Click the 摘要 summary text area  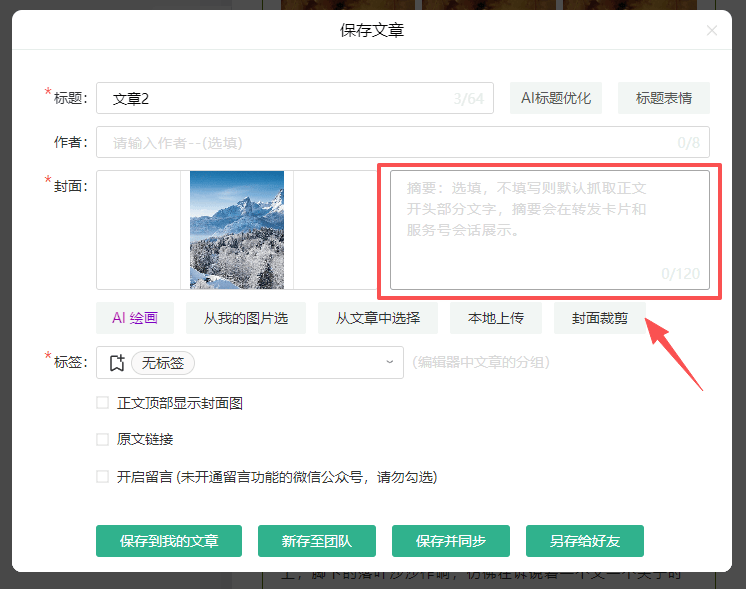pyautogui.click(x=549, y=230)
